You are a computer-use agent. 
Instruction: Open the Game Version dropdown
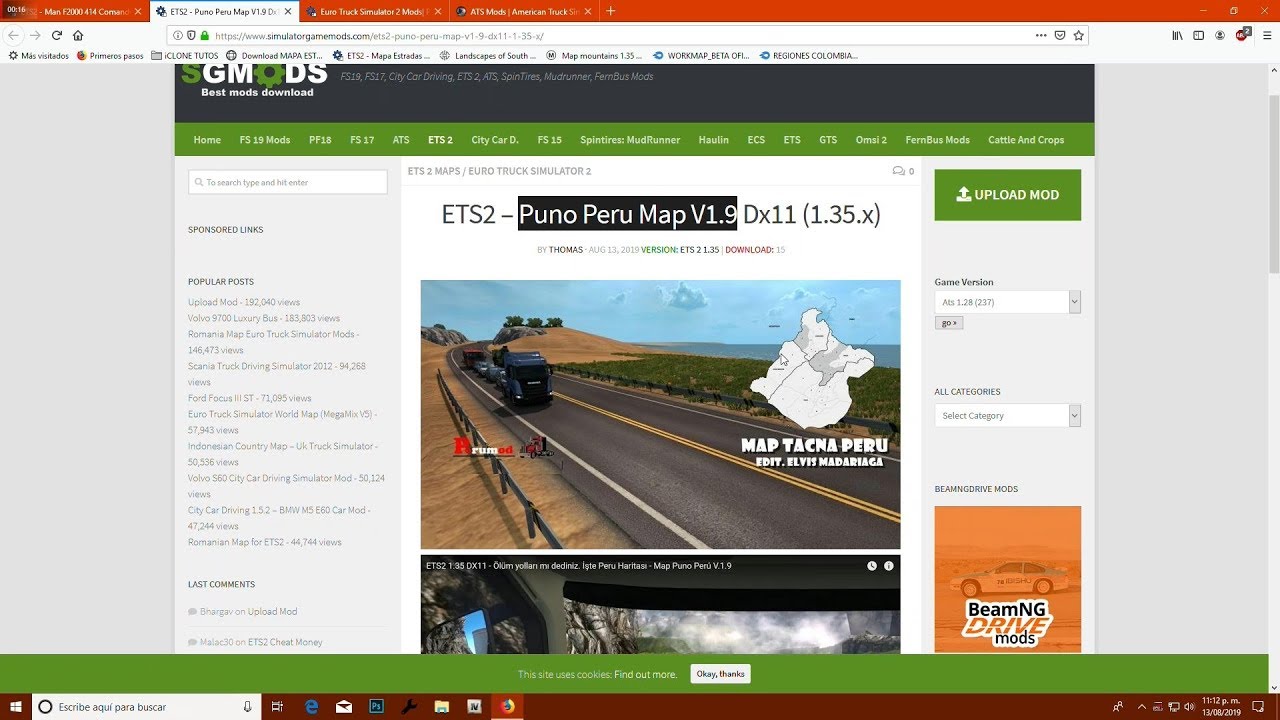[1007, 302]
